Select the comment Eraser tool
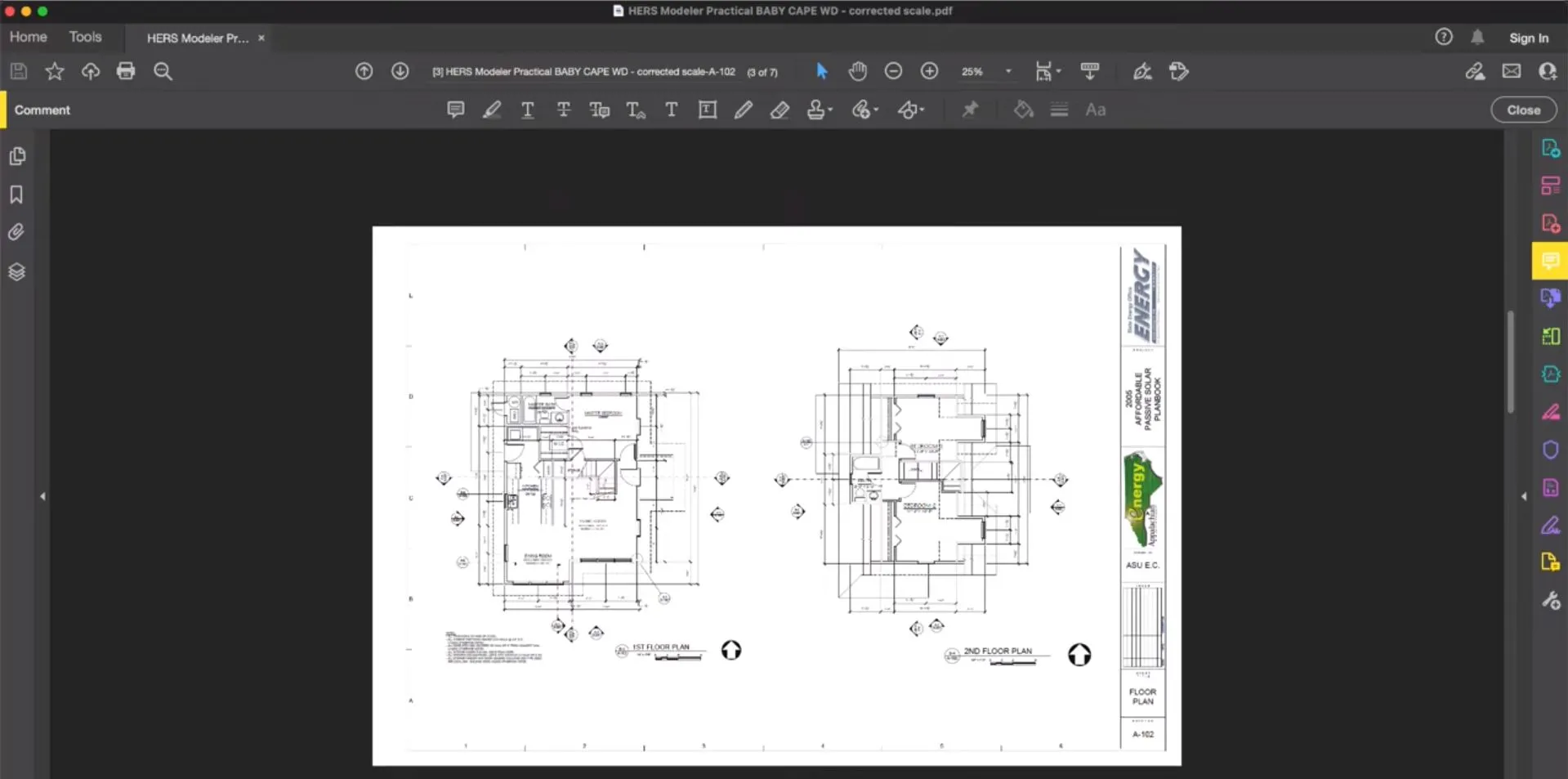Image resolution: width=1568 pixels, height=779 pixels. coord(780,110)
